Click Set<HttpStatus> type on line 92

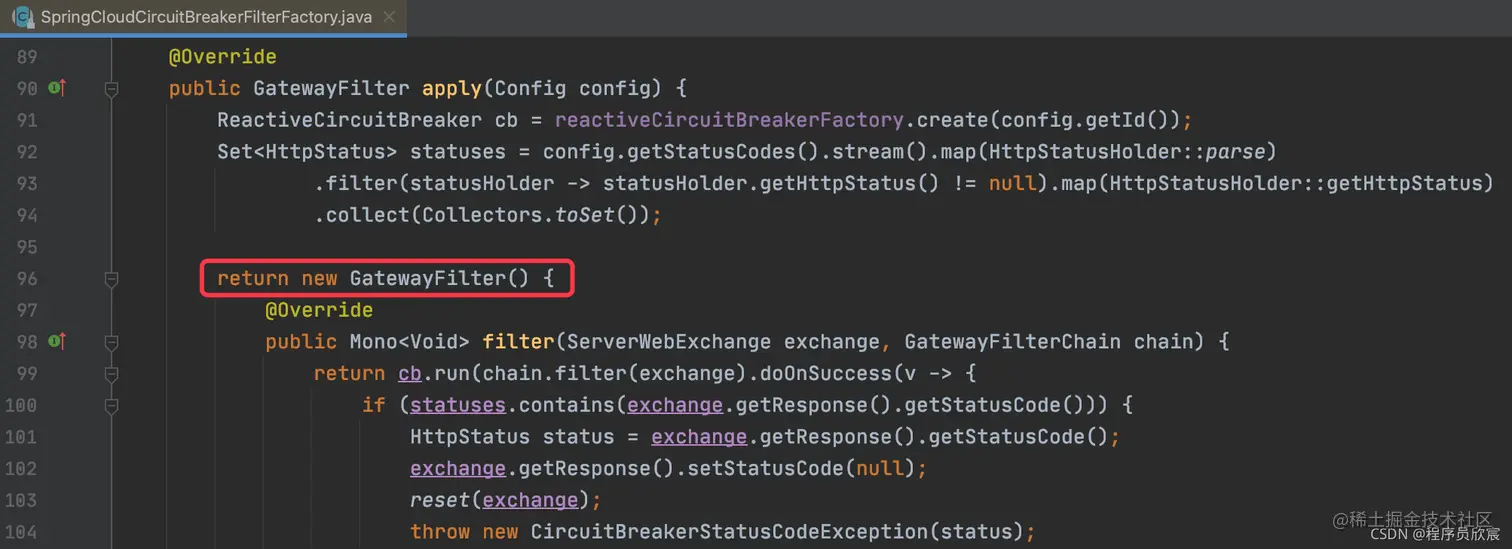[x=307, y=152]
